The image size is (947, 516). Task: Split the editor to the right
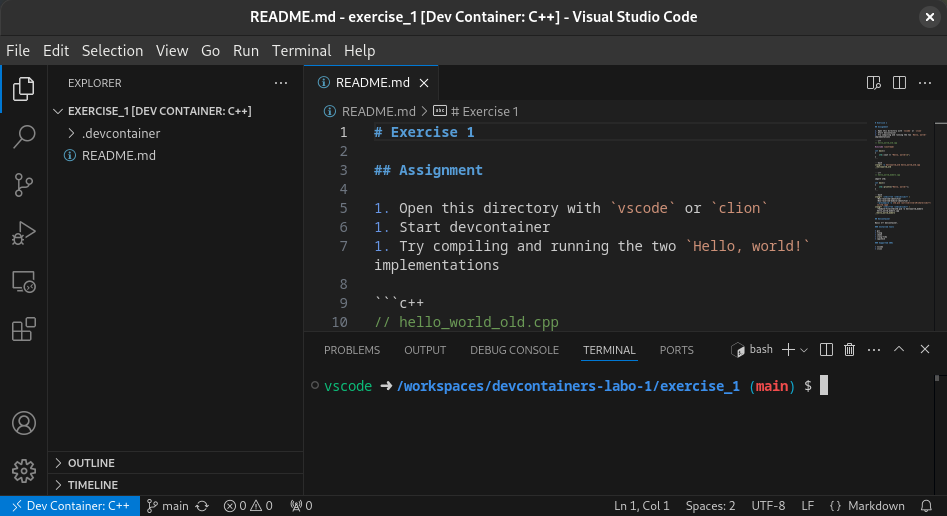pos(899,83)
